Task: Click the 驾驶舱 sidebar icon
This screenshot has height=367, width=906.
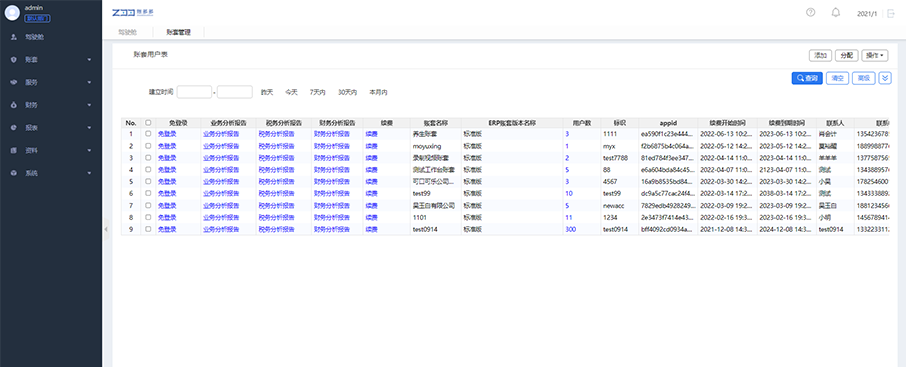Action: point(14,37)
